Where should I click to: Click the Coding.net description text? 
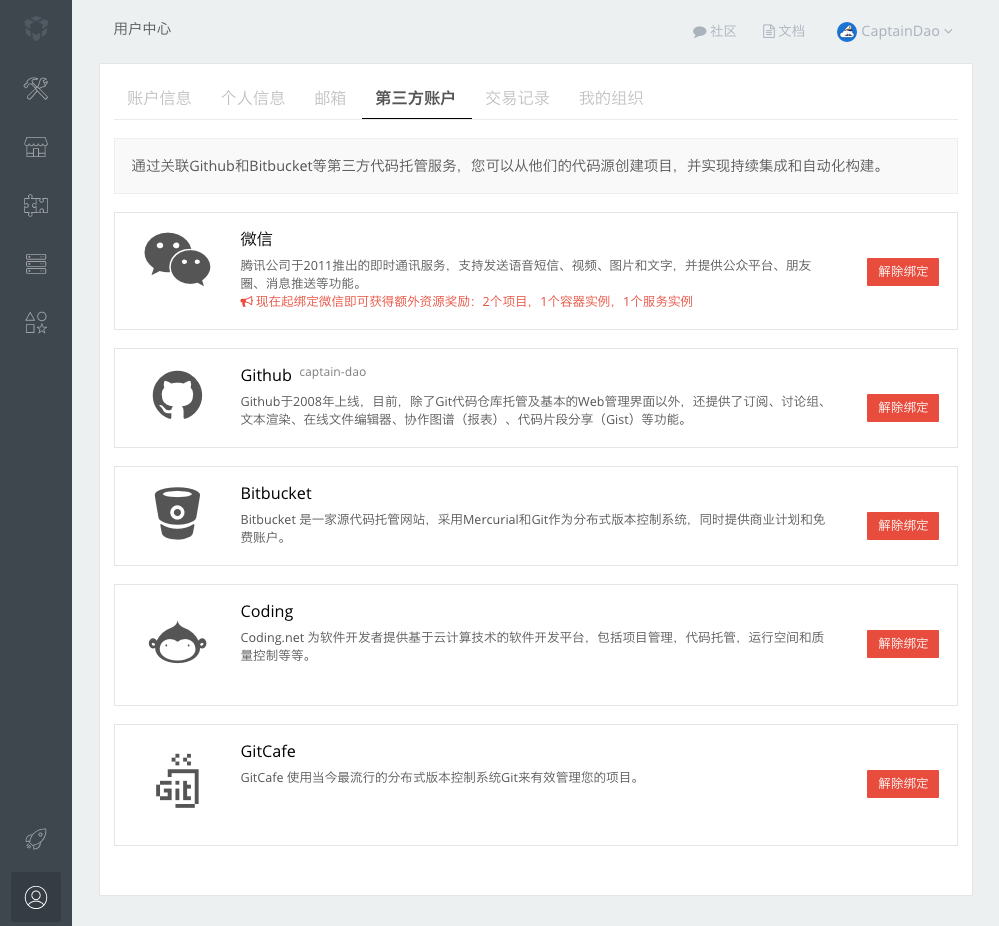coord(532,646)
